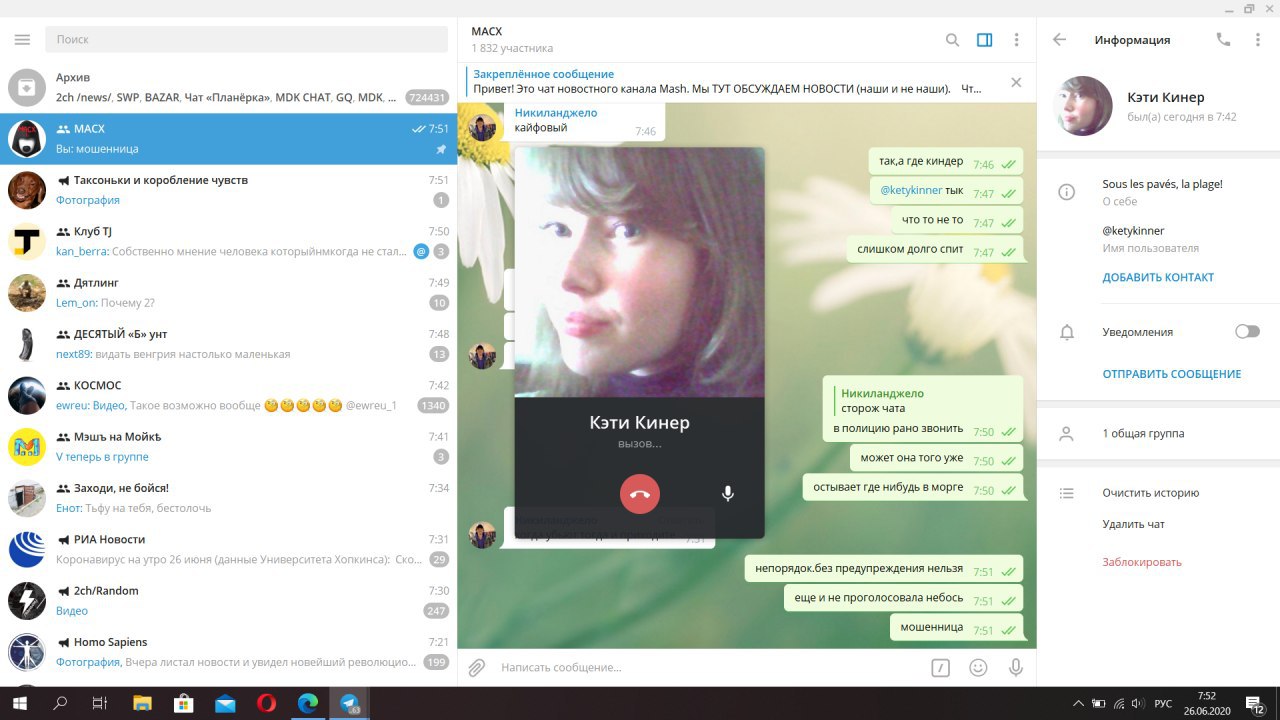1280x720 pixels.
Task: Open the Mail app from taskbar
Action: [x=225, y=703]
